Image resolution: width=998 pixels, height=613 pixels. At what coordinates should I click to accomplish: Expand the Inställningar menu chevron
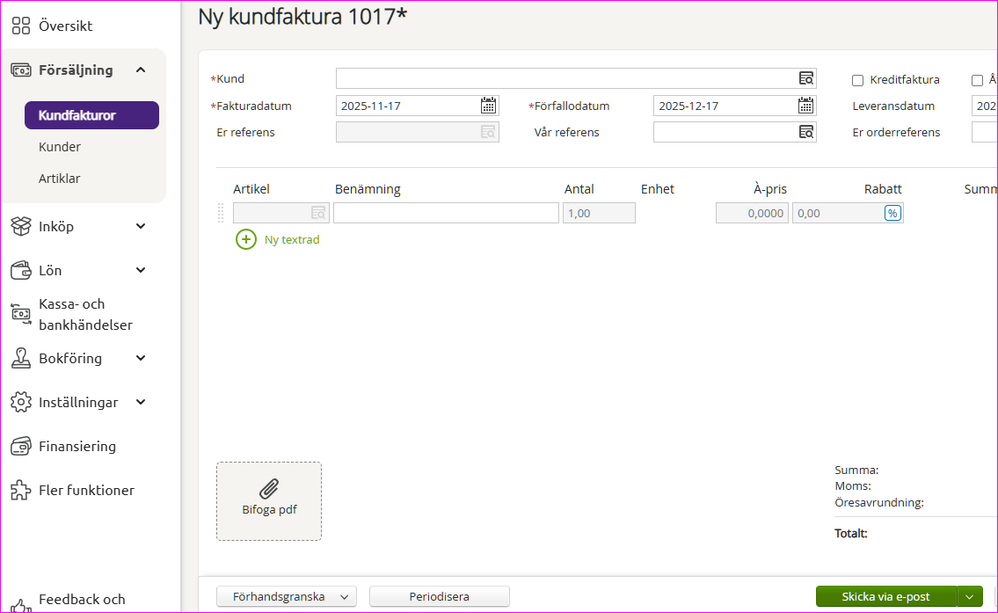141,402
